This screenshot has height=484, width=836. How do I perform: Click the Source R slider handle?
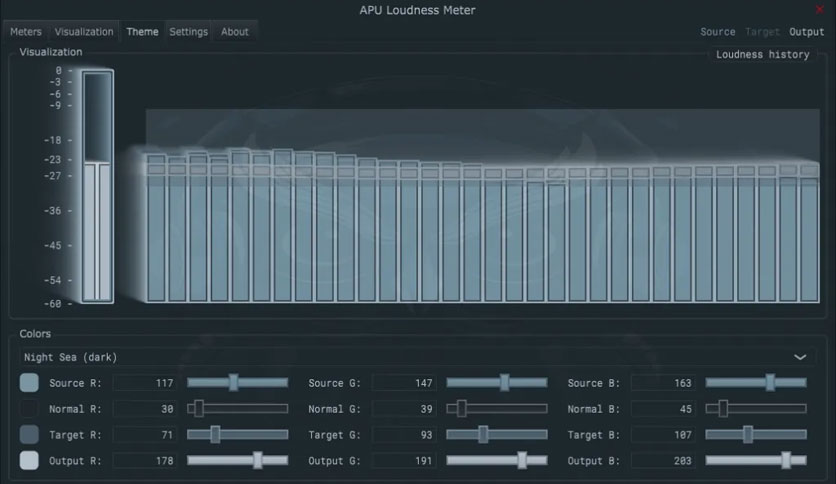pos(234,382)
